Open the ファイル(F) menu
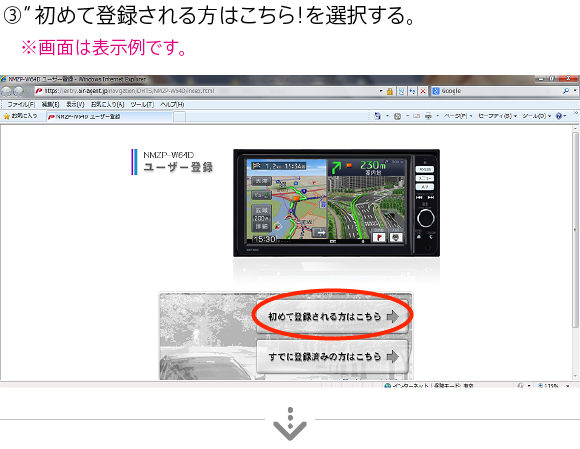 [x=21, y=105]
